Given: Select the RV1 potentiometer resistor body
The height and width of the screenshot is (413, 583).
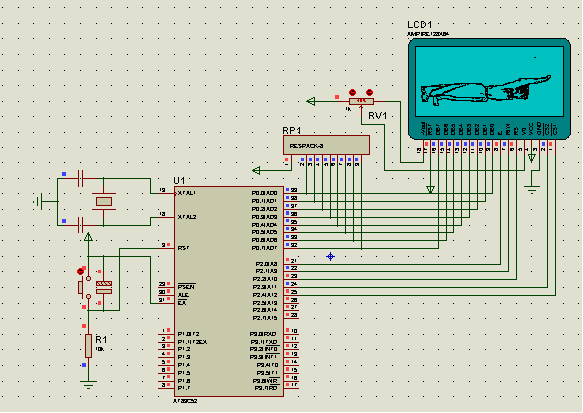Looking at the screenshot, I should [361, 101].
